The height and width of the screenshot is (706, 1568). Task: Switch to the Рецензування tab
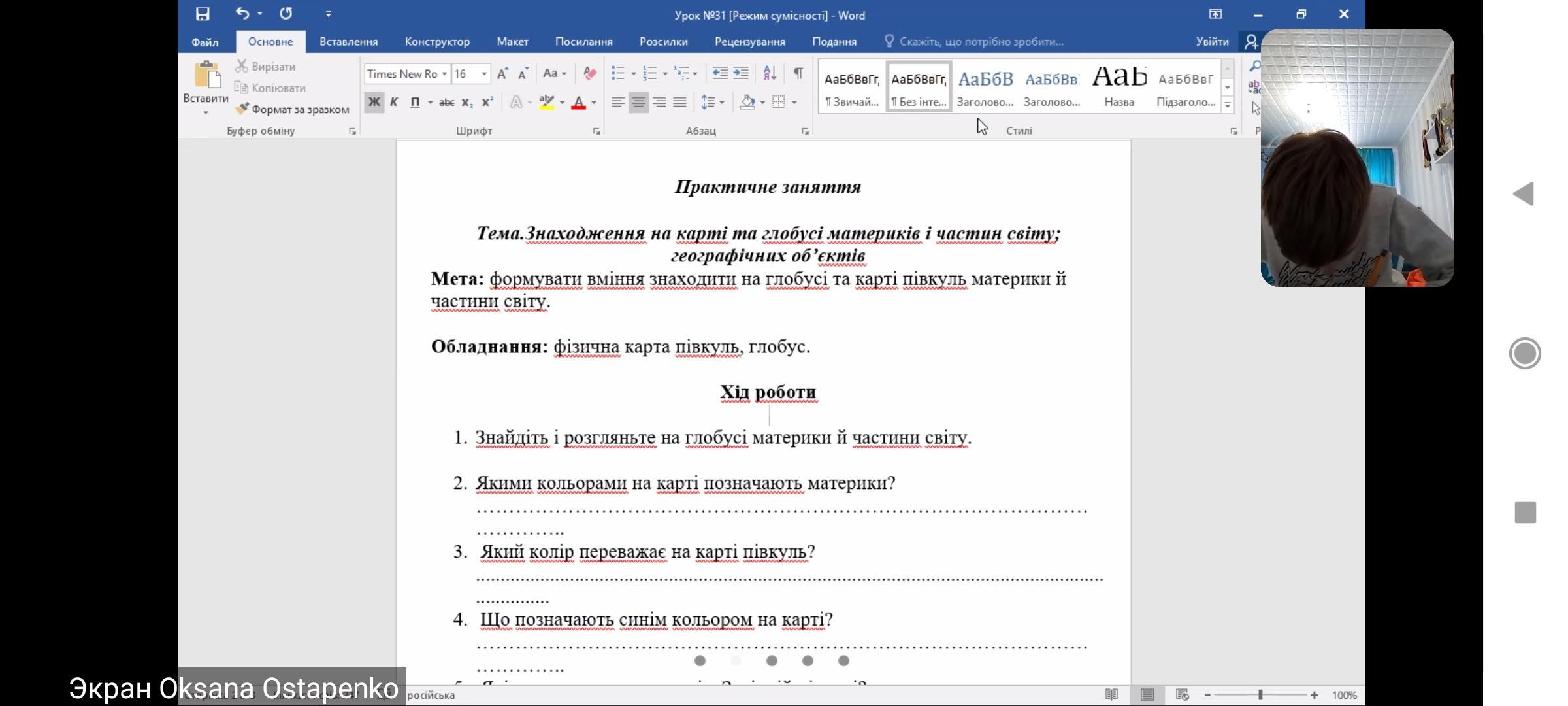click(x=749, y=42)
